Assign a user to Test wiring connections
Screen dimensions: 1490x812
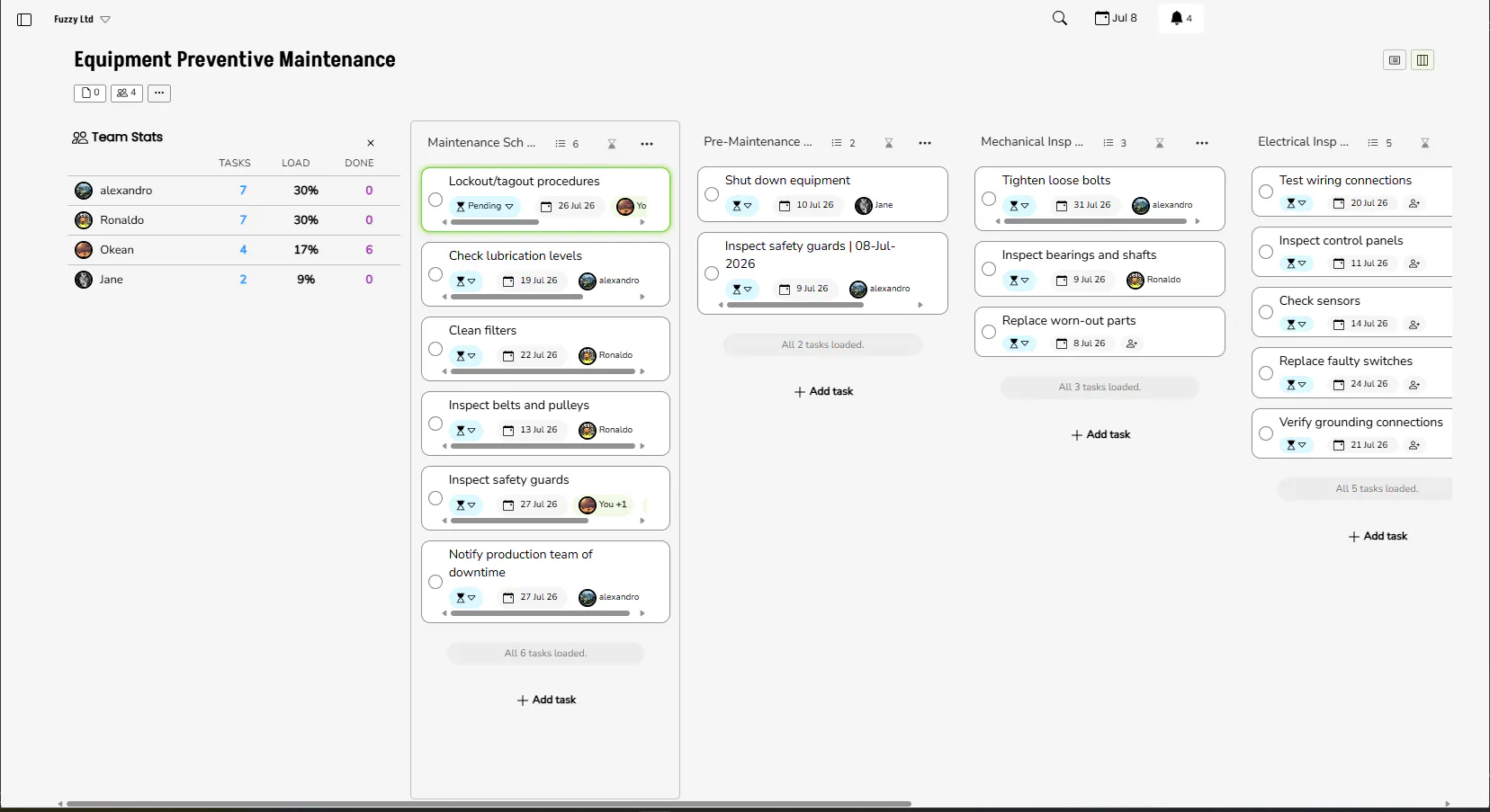pos(1414,203)
